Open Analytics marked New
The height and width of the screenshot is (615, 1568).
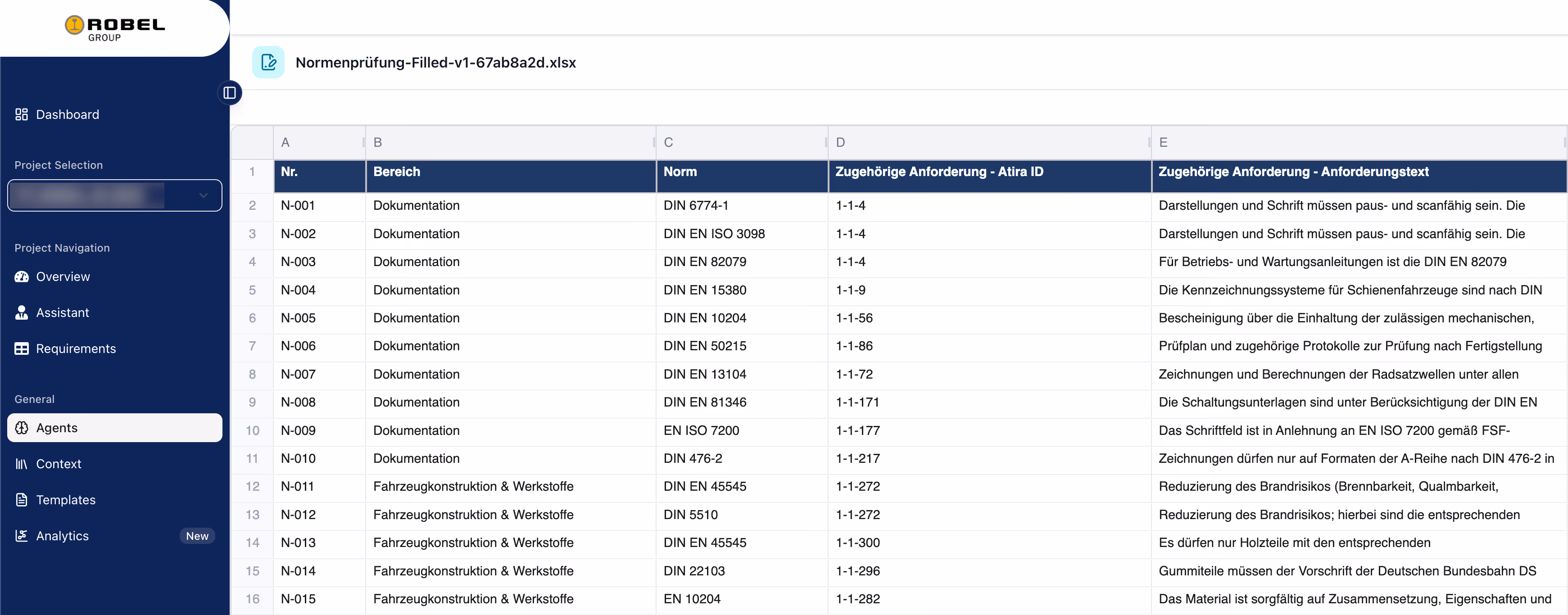coord(114,535)
